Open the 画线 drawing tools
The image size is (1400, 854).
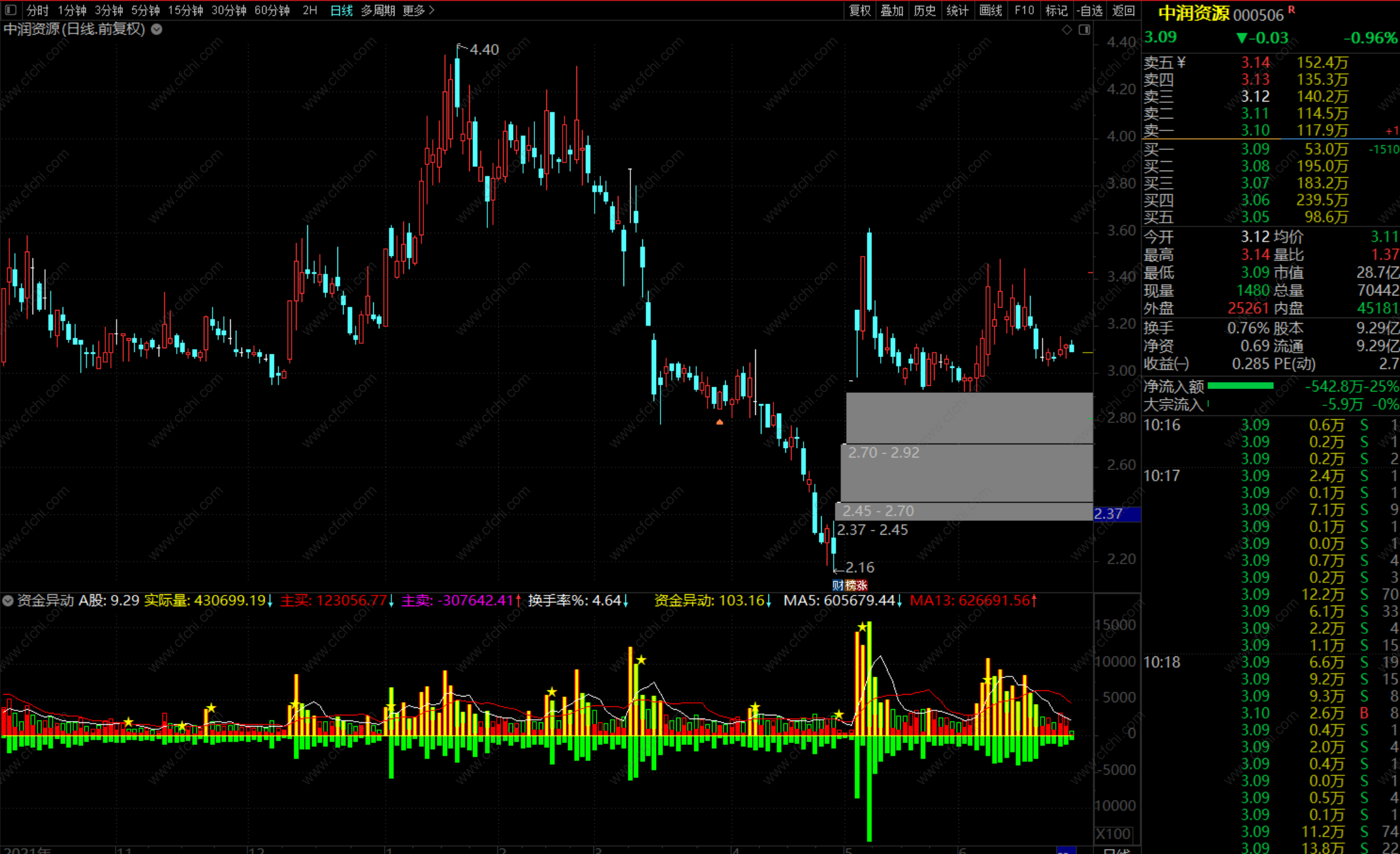coord(990,10)
